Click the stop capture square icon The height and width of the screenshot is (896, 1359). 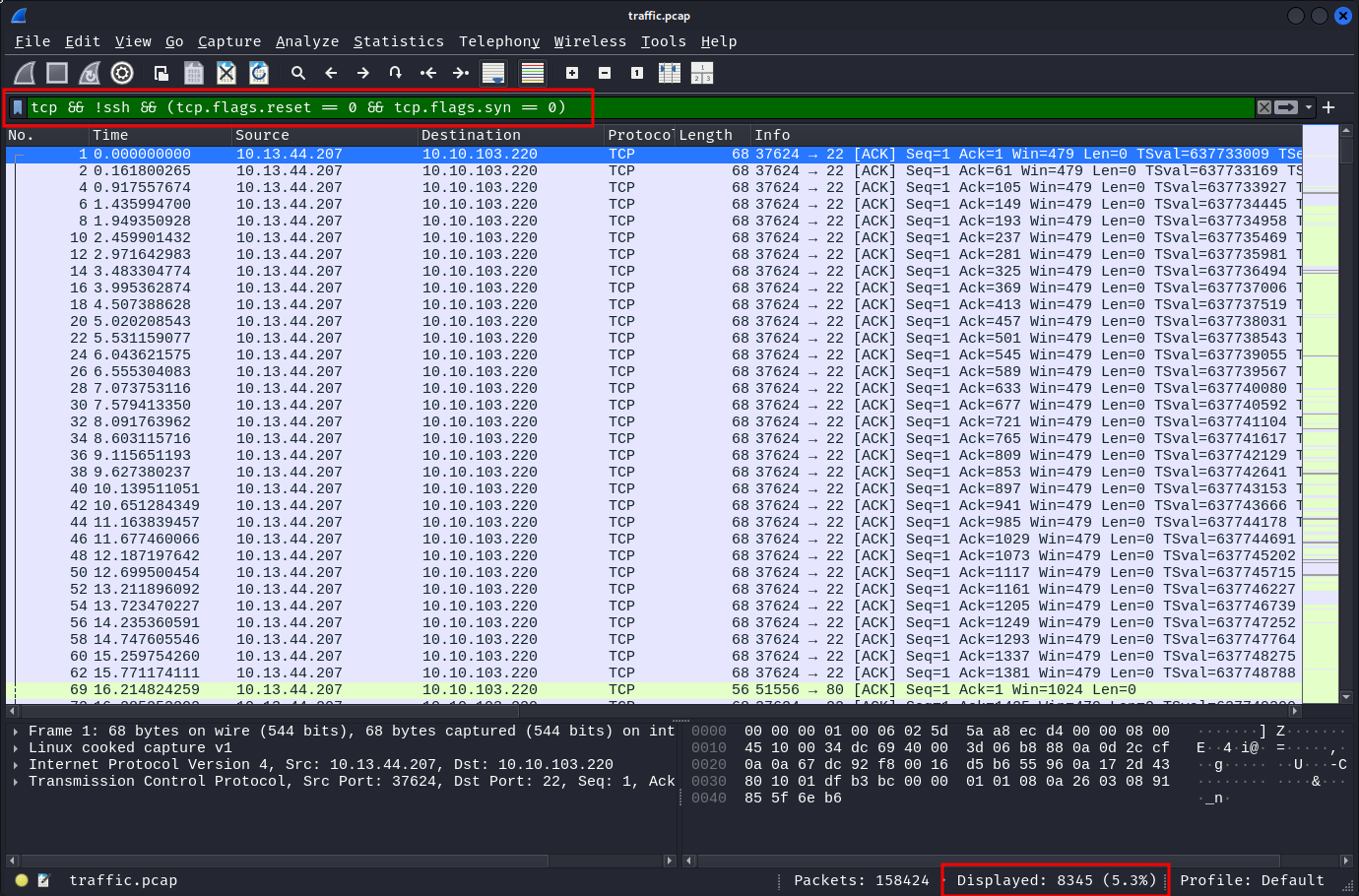pyautogui.click(x=57, y=73)
